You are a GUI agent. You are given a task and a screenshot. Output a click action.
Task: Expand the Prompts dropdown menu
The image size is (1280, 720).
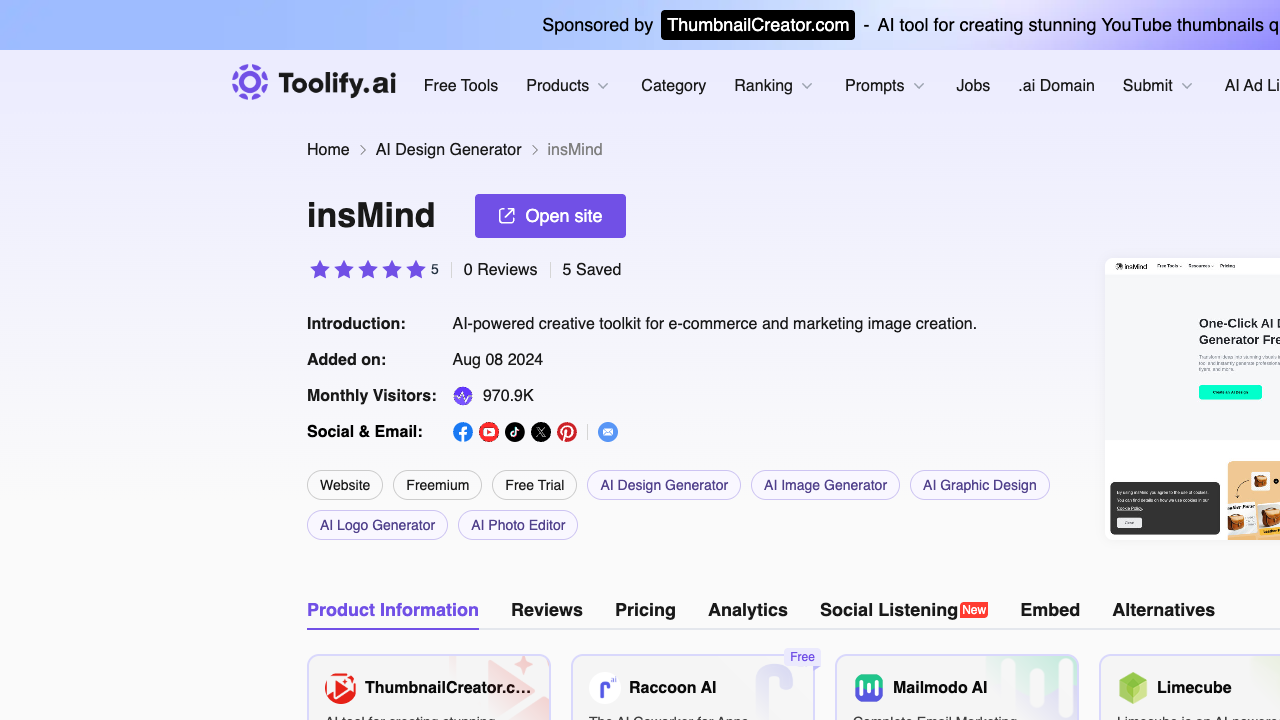(885, 86)
